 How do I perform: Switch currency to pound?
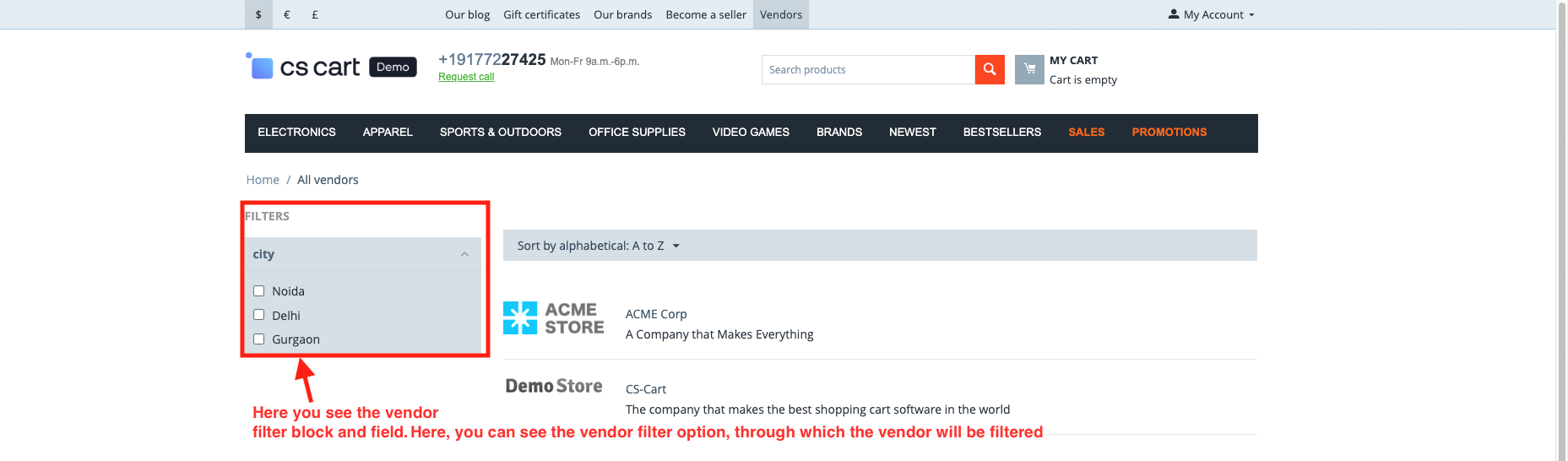(x=315, y=14)
